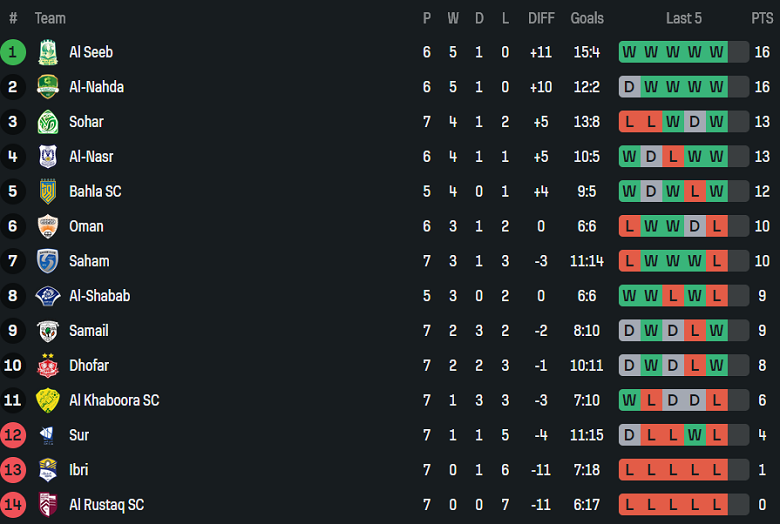Click the Dhofar club crest
Image resolution: width=780 pixels, height=524 pixels.
[47, 365]
